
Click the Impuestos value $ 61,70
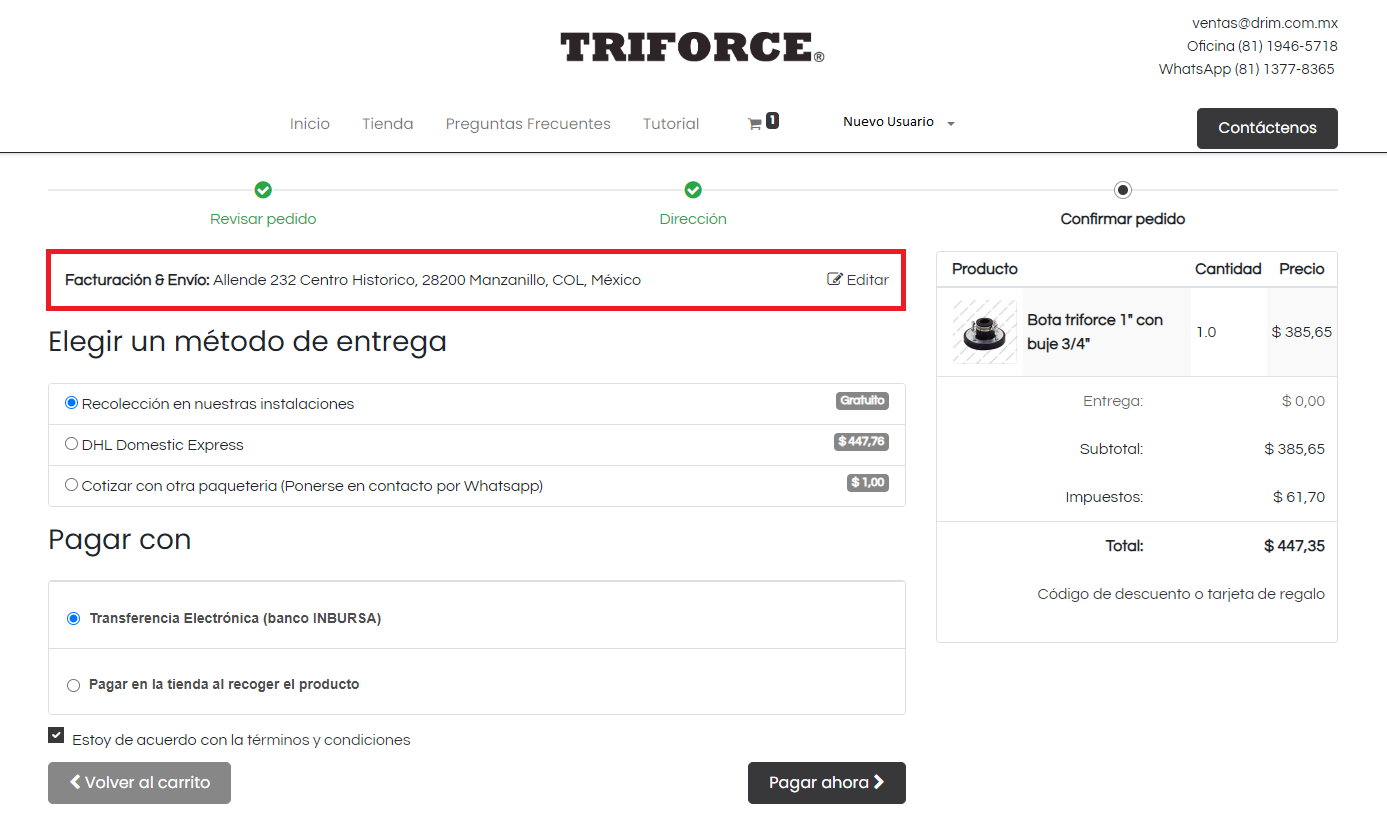pyautogui.click(x=1299, y=497)
